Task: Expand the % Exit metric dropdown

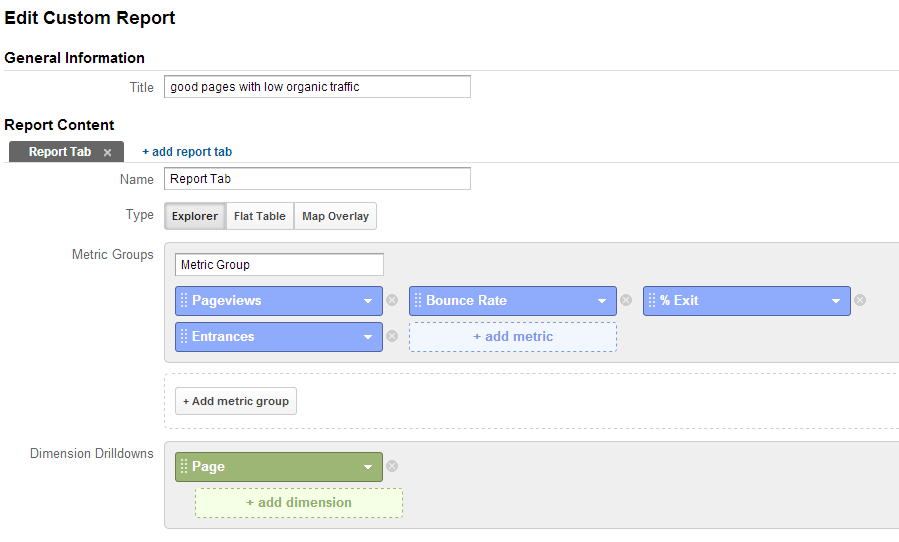Action: tap(836, 301)
